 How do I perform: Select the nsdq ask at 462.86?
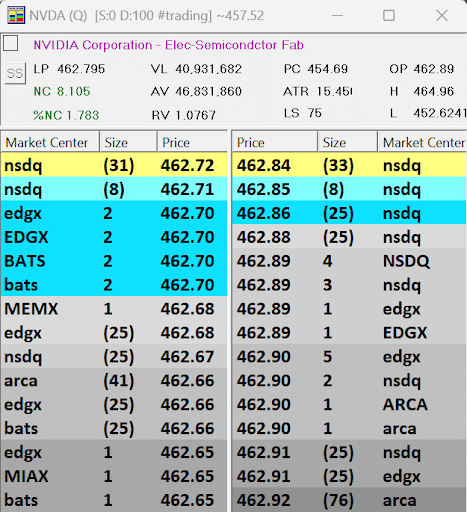tap(349, 213)
